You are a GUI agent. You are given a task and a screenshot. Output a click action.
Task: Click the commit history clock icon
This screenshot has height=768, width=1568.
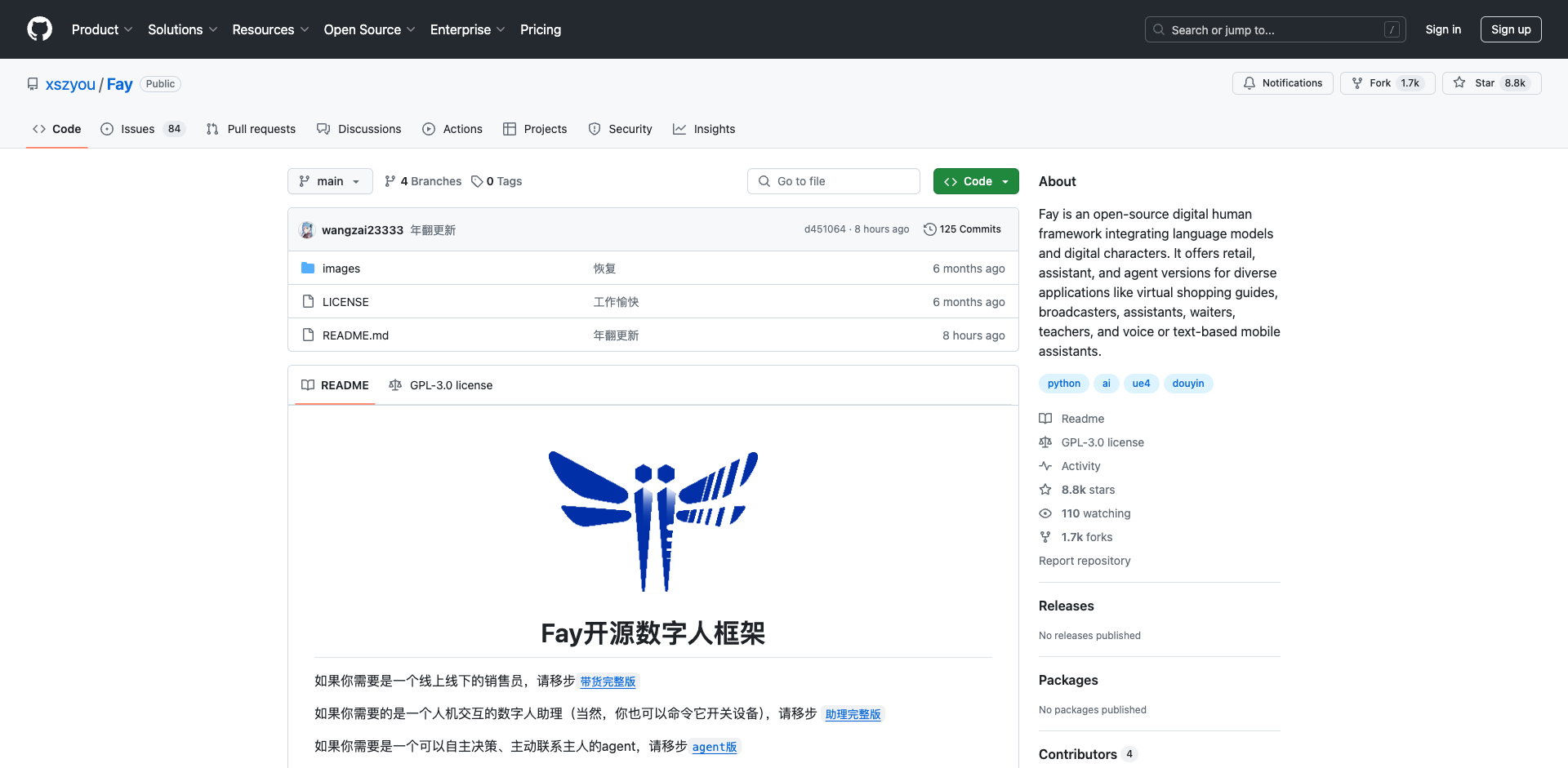click(929, 229)
